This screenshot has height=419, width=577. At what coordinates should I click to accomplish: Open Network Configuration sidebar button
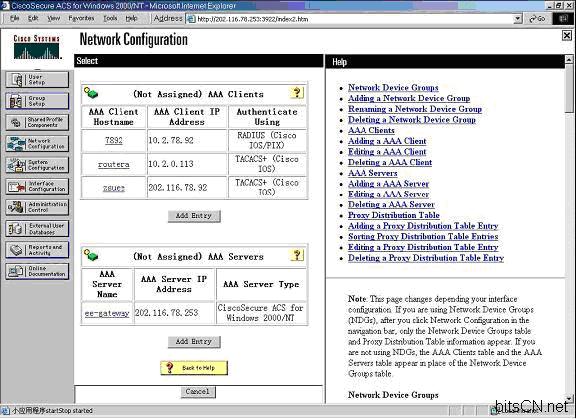click(37, 143)
